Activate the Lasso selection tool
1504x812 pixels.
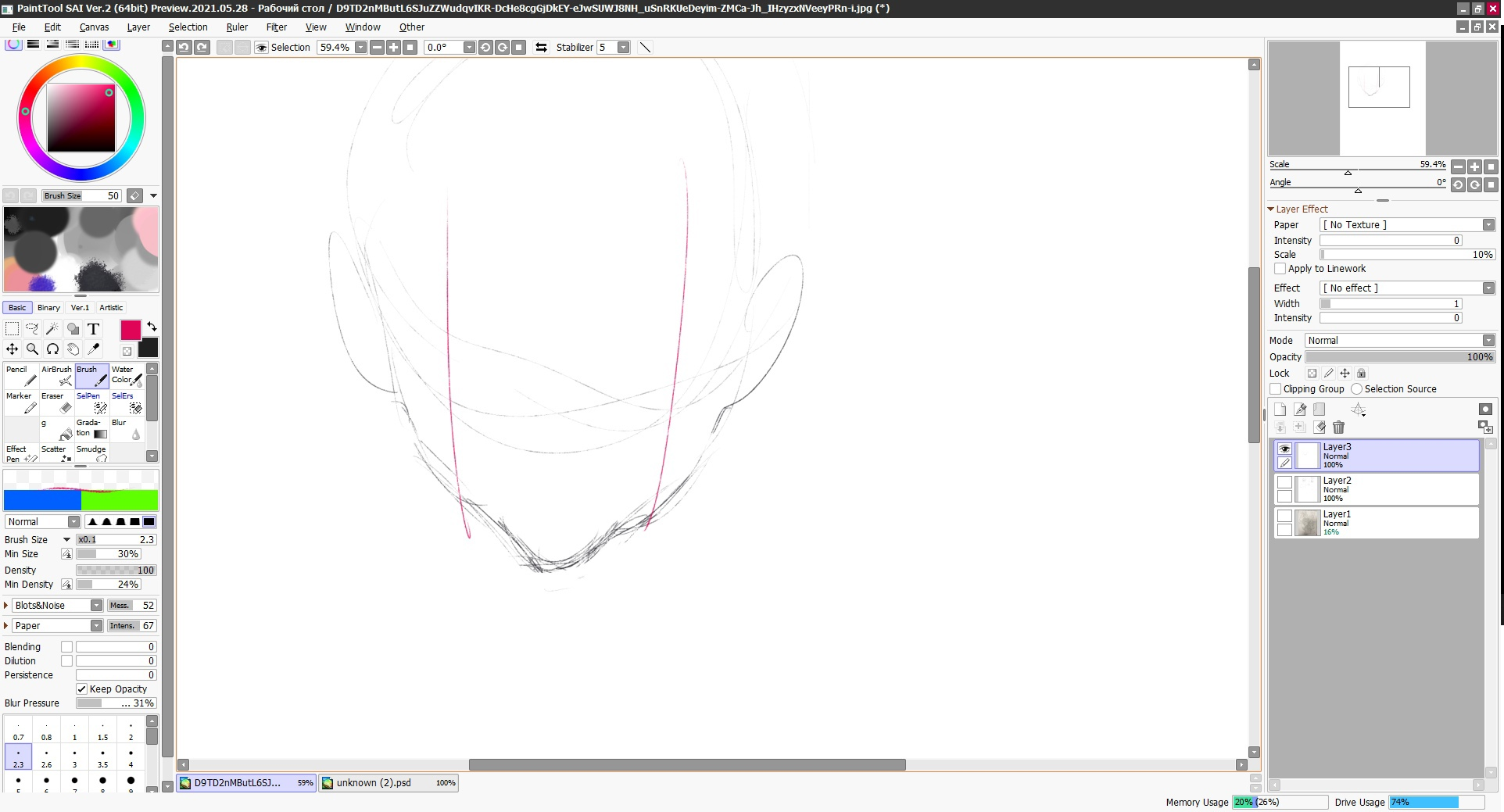click(x=32, y=329)
